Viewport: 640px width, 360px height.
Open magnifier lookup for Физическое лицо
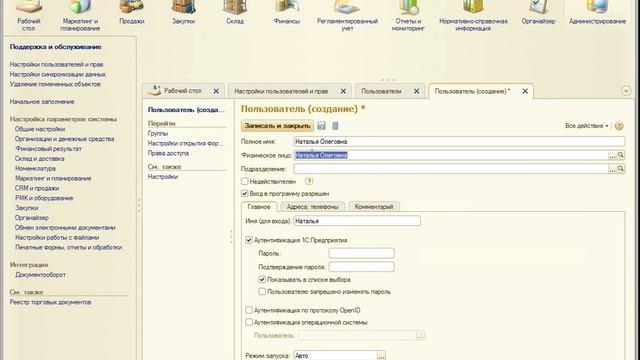click(621, 155)
